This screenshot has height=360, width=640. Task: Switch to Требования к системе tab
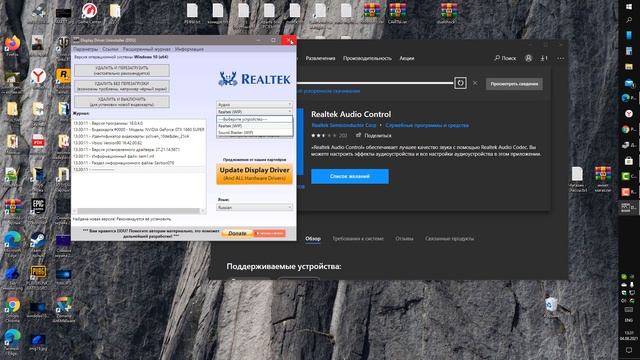click(358, 238)
